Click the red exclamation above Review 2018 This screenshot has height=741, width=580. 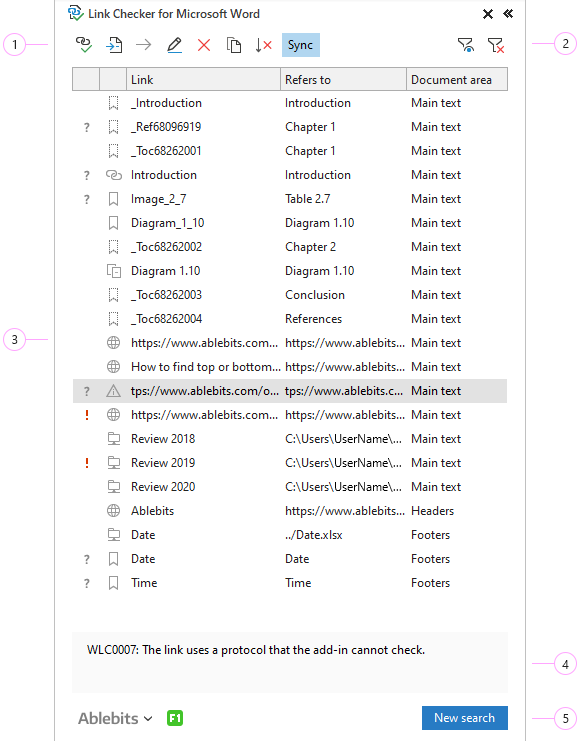click(x=87, y=415)
